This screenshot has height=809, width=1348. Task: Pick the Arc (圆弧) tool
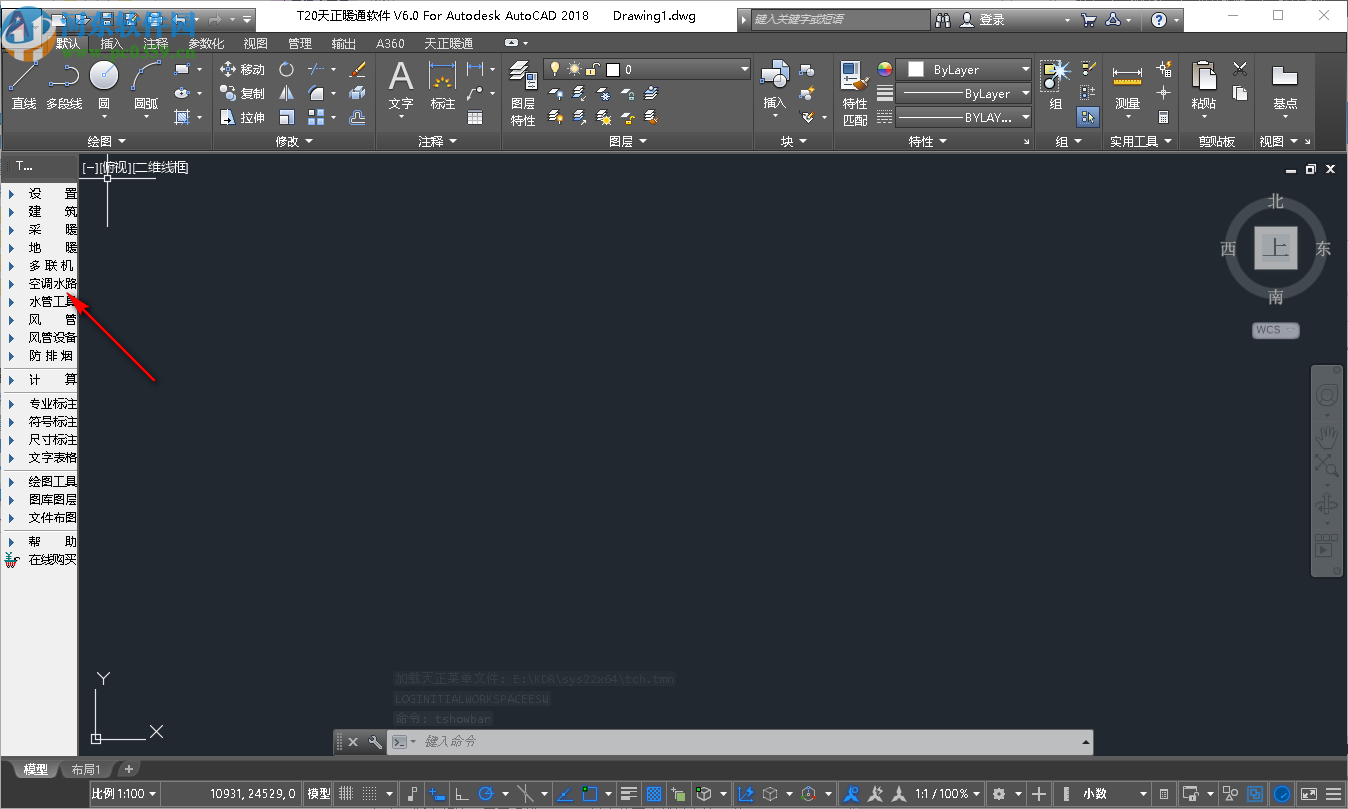pyautogui.click(x=146, y=85)
